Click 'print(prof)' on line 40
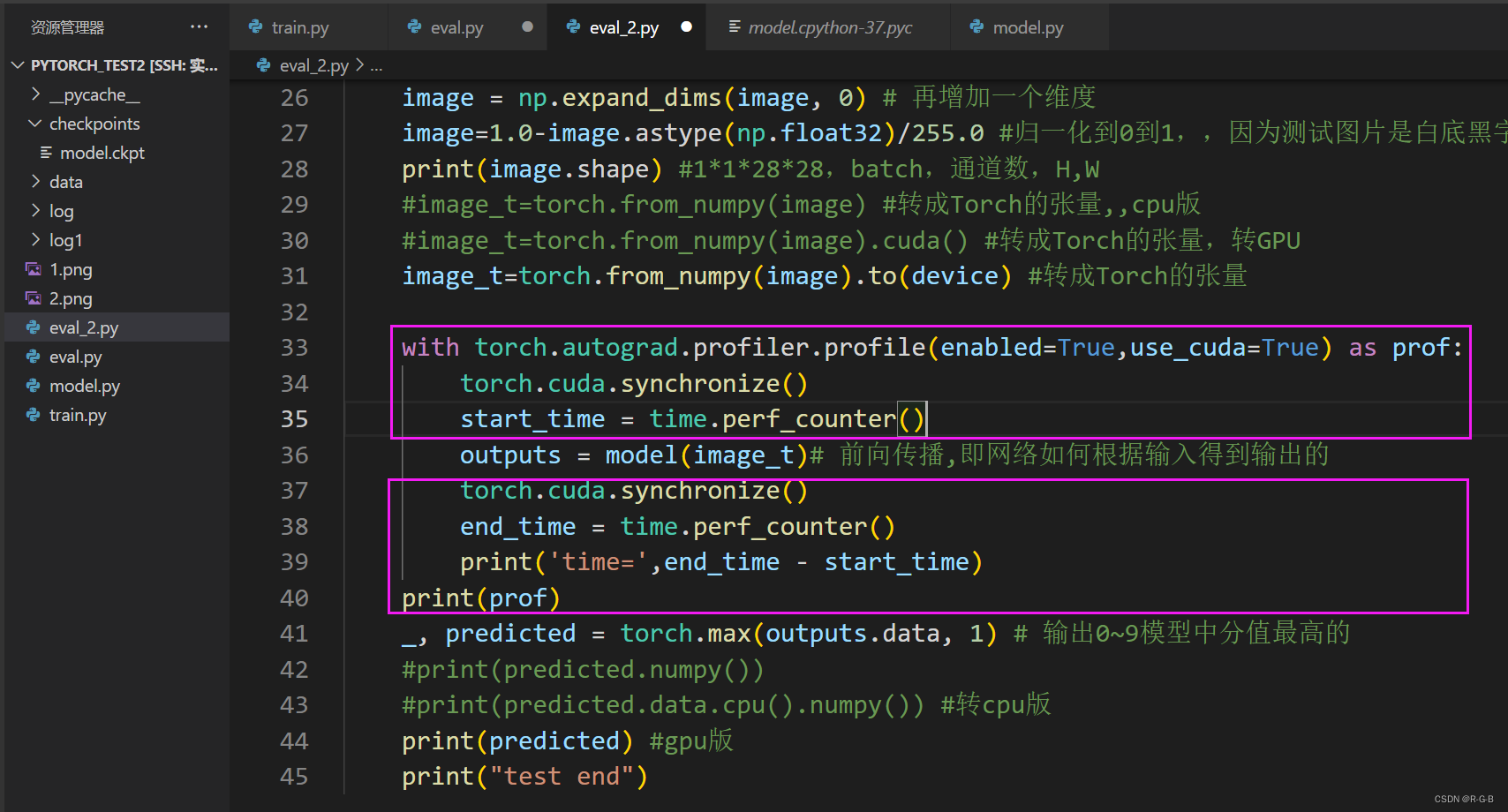The height and width of the screenshot is (812, 1508). (x=481, y=598)
